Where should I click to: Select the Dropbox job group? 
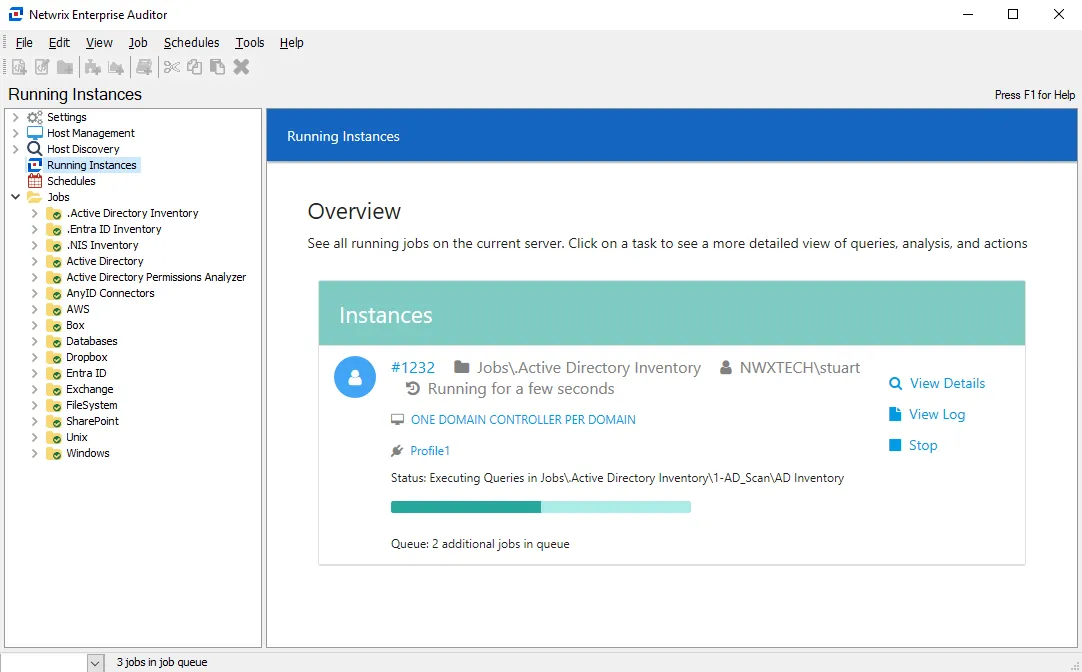[x=87, y=357]
